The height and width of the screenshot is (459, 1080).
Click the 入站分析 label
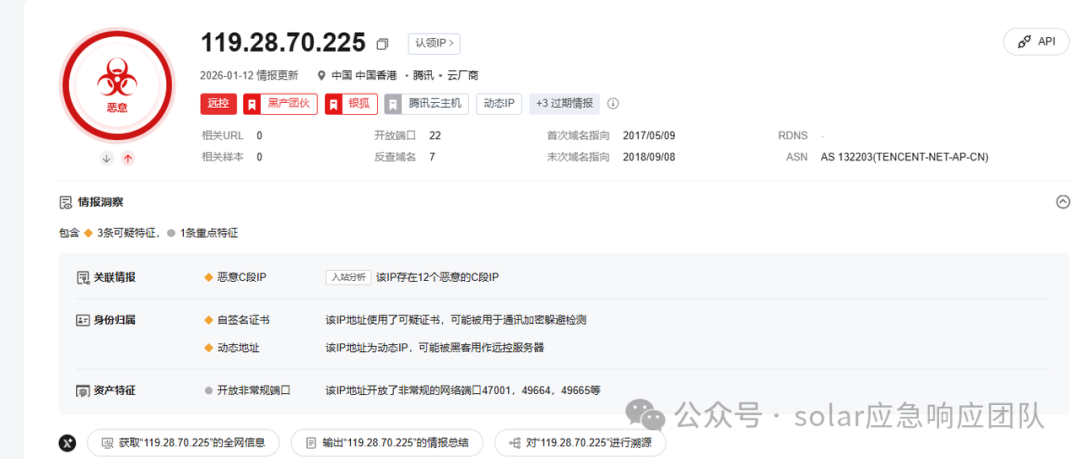click(x=349, y=277)
